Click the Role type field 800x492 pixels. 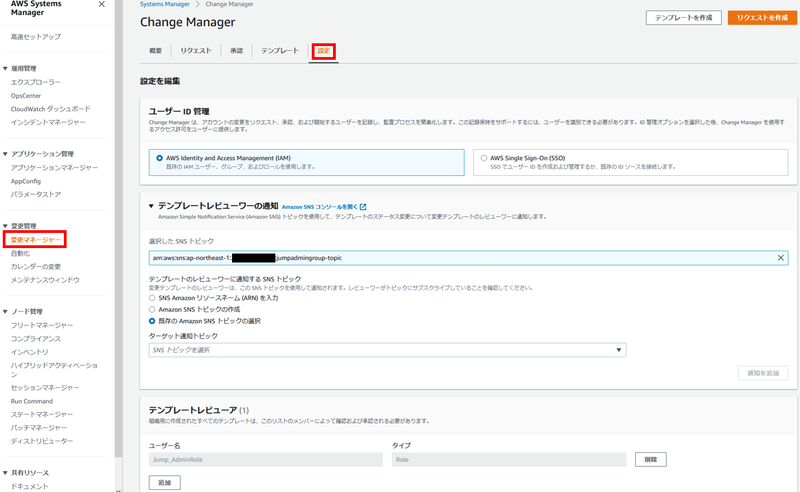[509, 459]
